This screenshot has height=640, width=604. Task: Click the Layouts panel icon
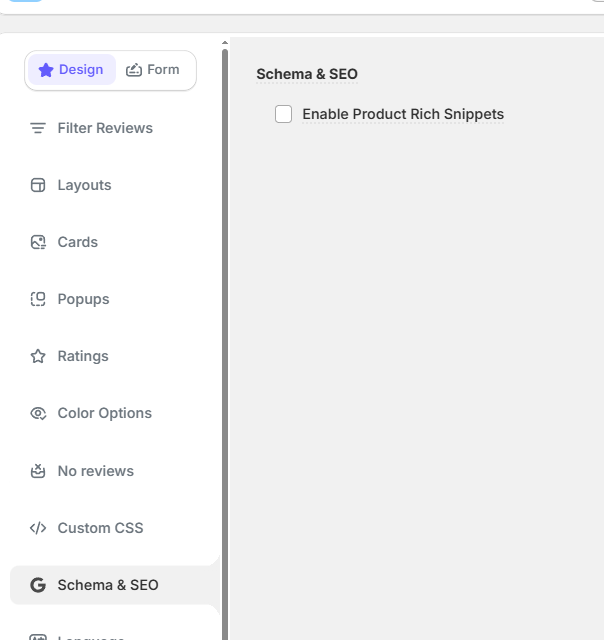[38, 185]
